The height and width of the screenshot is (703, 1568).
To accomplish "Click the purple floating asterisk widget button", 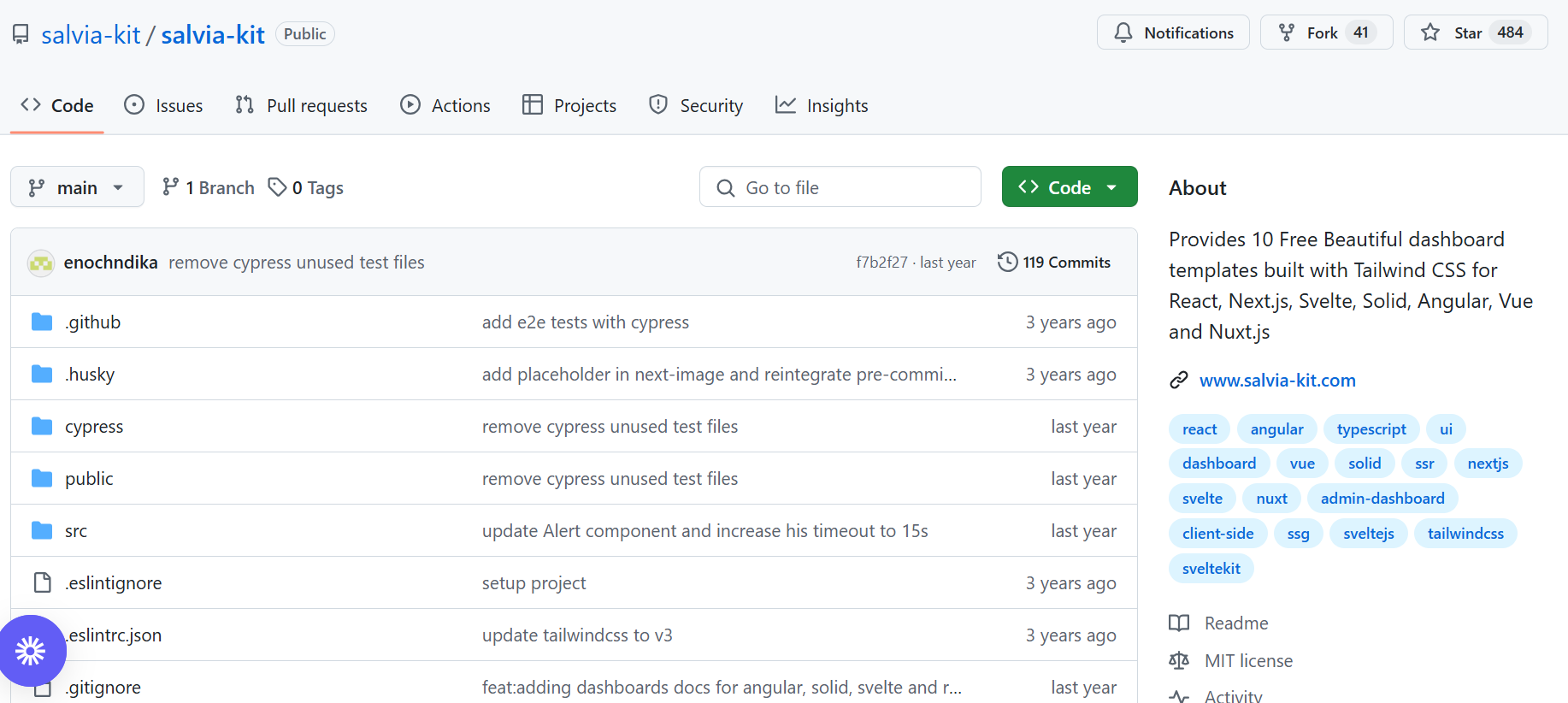I will coord(31,652).
